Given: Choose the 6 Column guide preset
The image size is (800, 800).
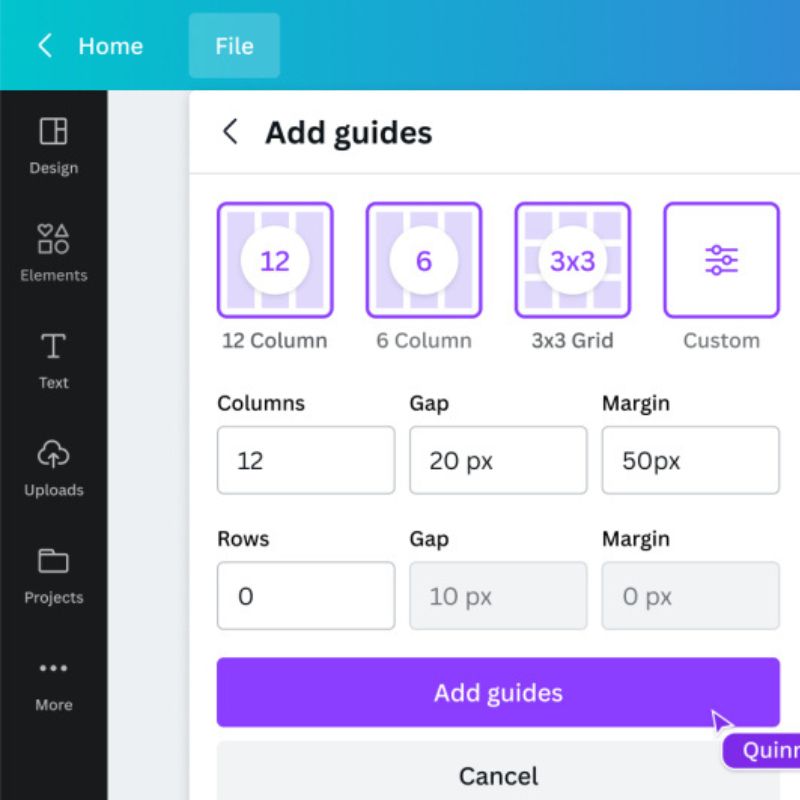Looking at the screenshot, I should tap(423, 260).
